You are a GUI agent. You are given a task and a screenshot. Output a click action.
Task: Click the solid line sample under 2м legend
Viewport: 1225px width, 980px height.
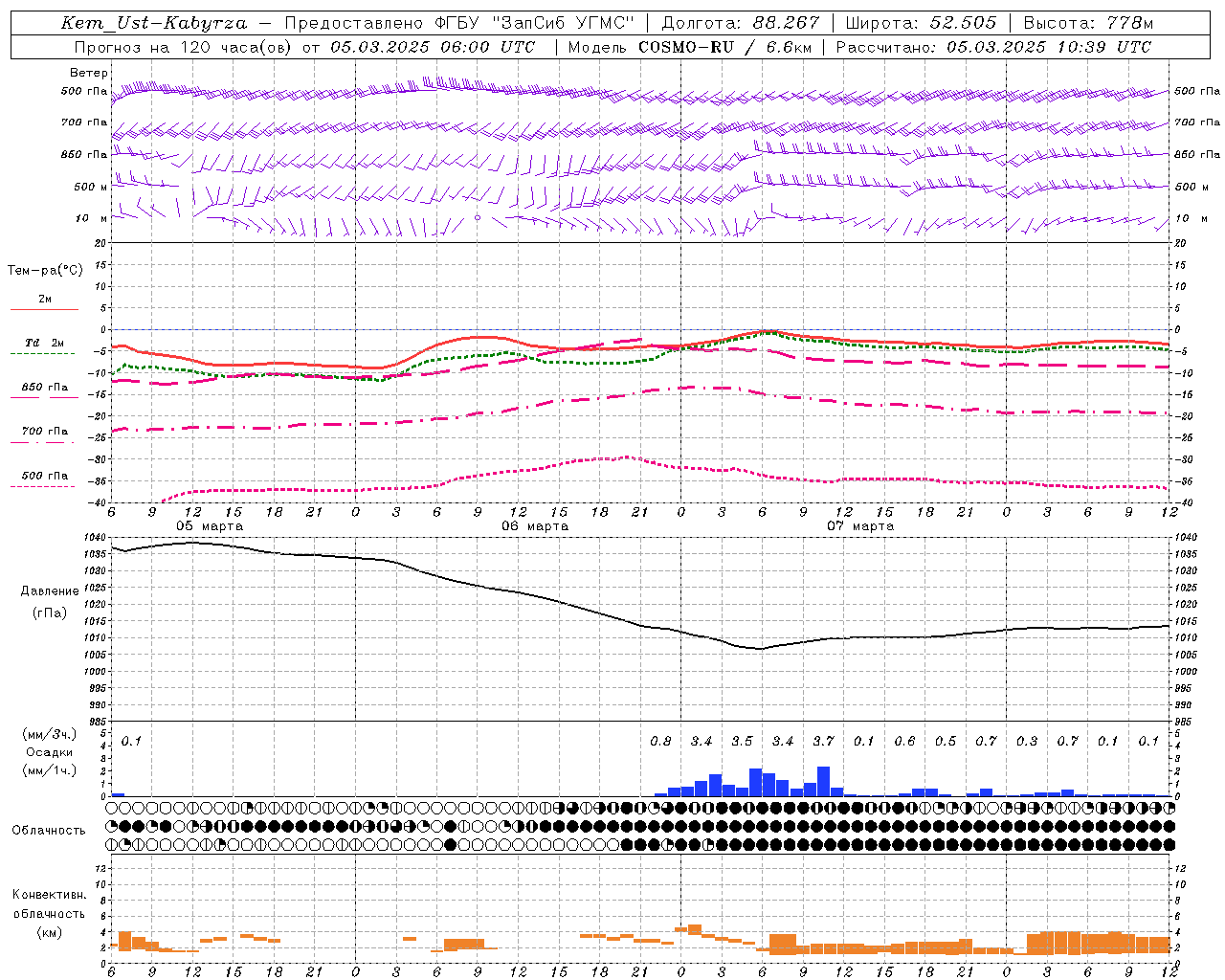44,310
